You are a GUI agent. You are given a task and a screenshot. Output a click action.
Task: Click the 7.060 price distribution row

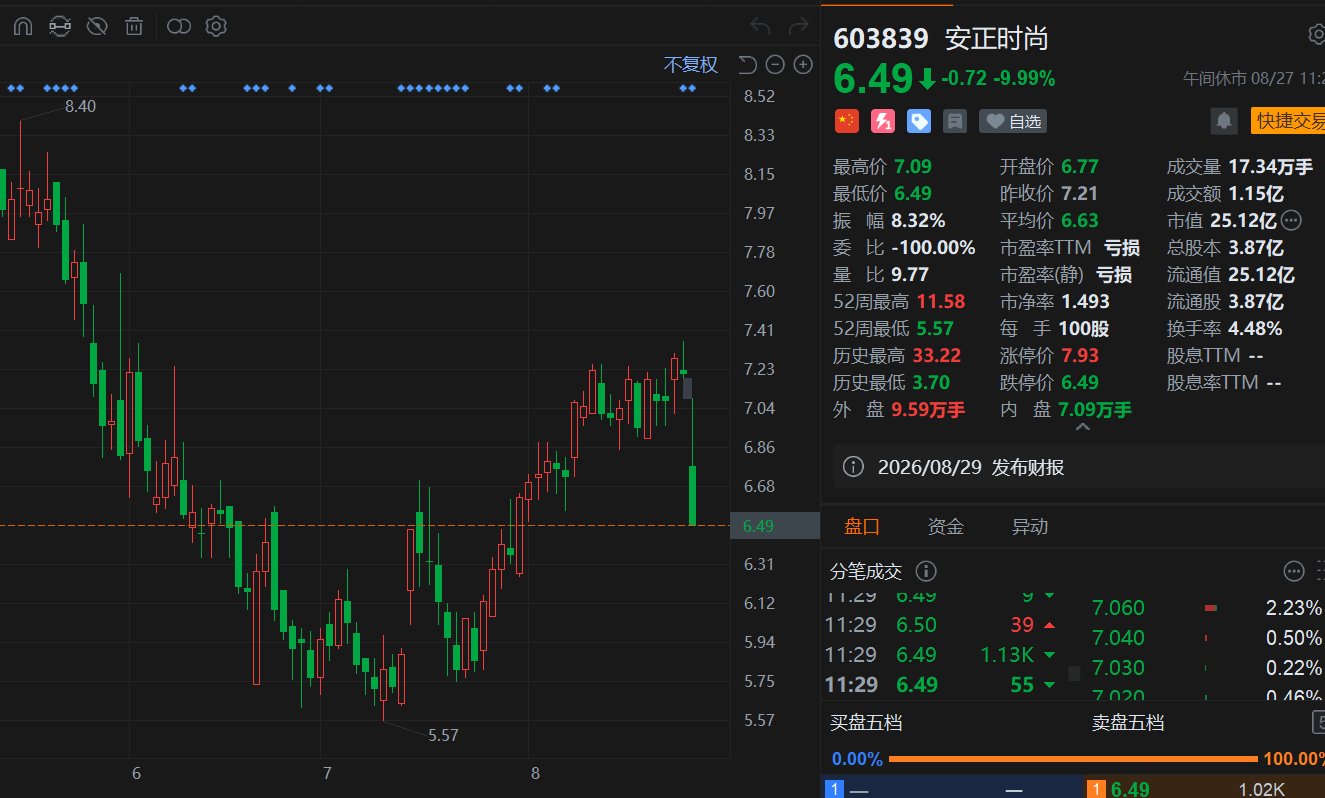pyautogui.click(x=1207, y=608)
